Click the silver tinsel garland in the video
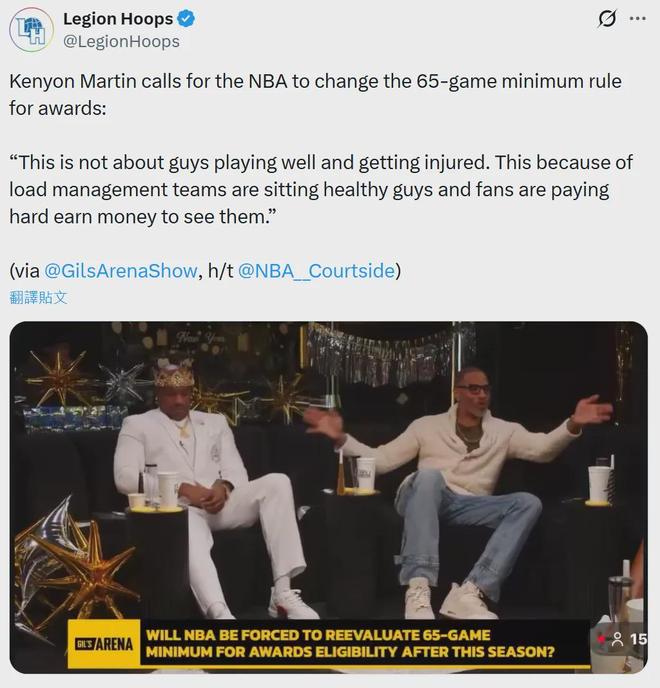Image resolution: width=660 pixels, height=688 pixels. 386,356
